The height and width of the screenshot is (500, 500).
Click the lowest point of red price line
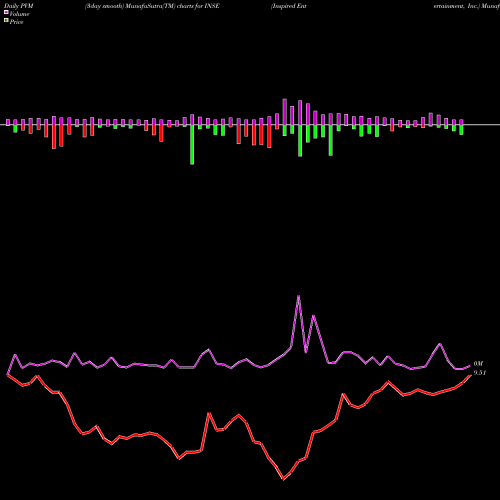point(283,479)
